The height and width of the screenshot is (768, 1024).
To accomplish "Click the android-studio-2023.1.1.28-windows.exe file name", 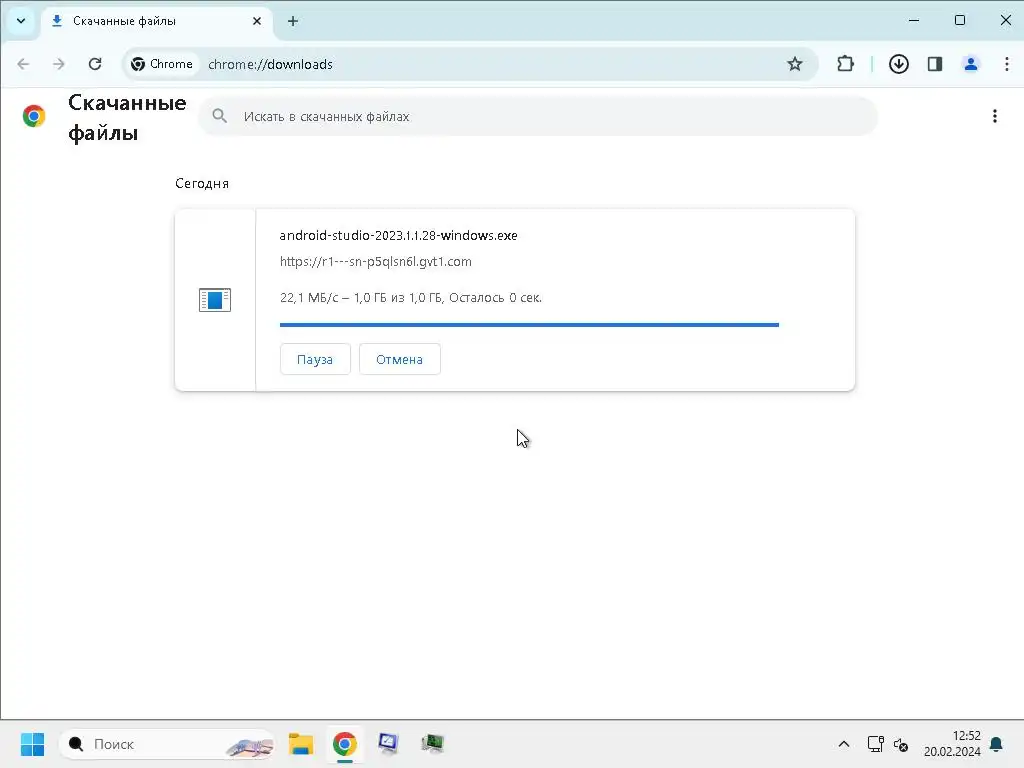I will click(x=398, y=236).
